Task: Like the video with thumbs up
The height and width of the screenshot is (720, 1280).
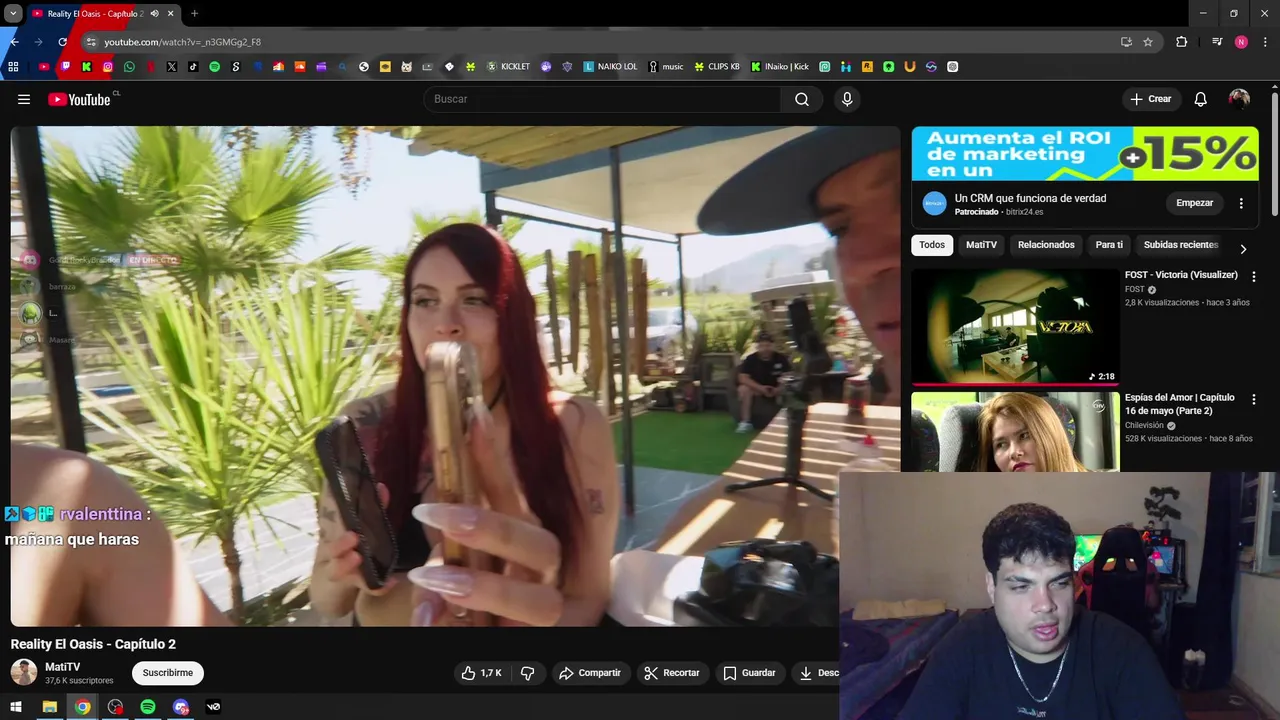Action: tap(481, 673)
